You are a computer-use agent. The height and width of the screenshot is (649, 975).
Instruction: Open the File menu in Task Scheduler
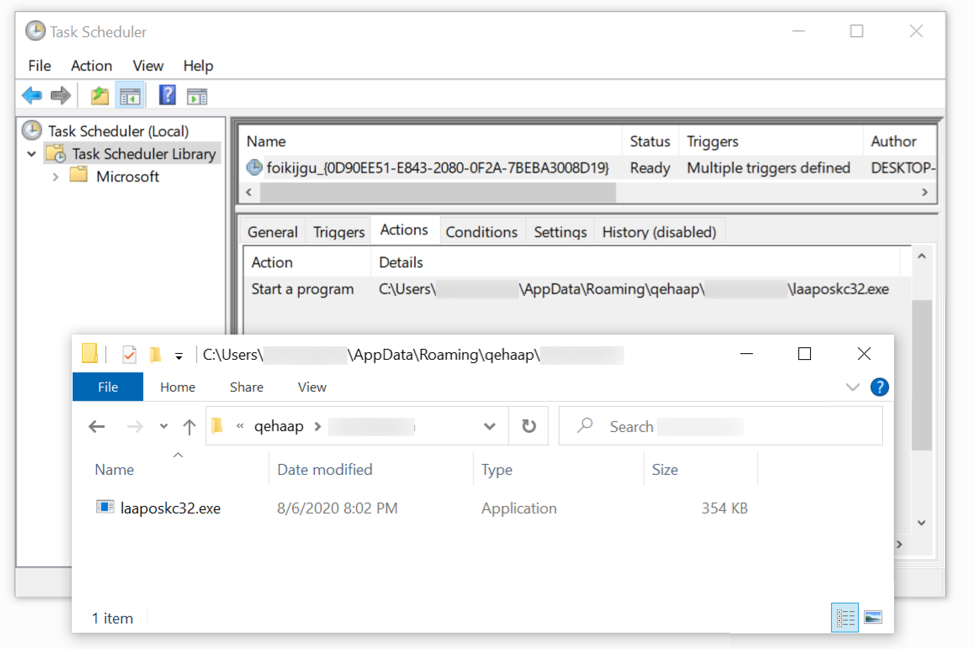tap(39, 65)
